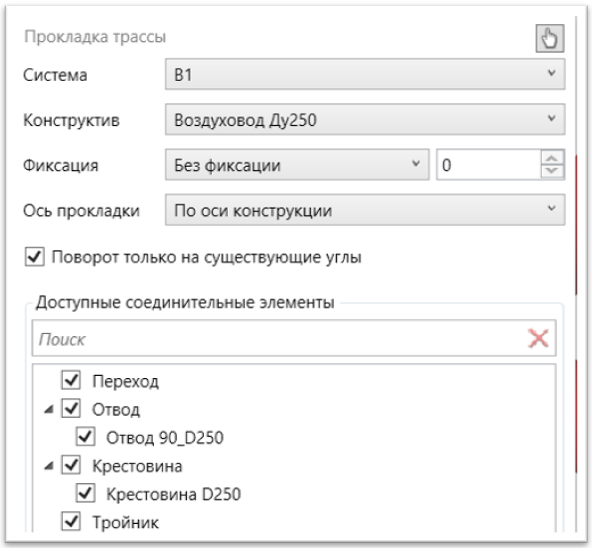Clear search with the red X icon

[x=538, y=338]
